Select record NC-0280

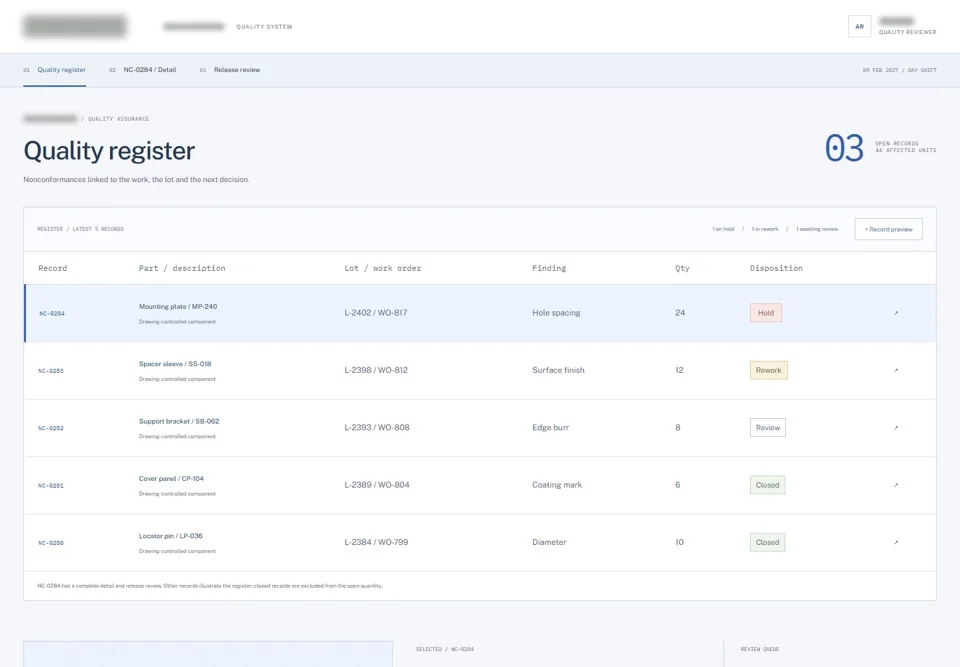point(51,543)
